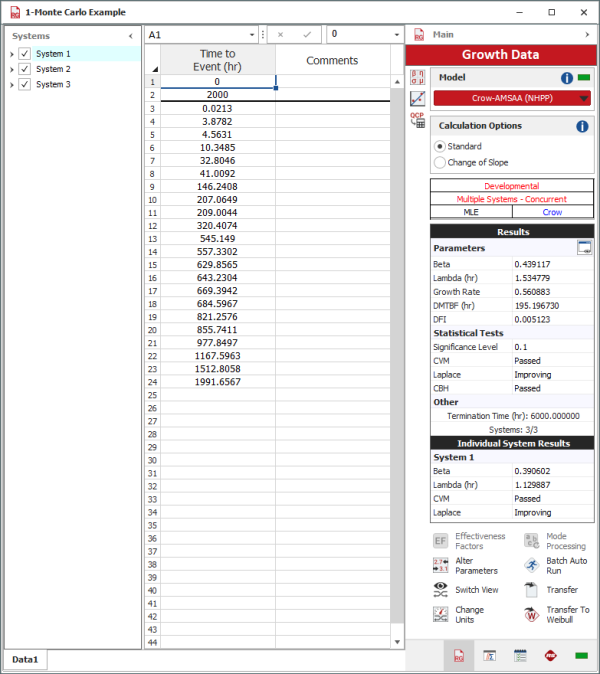Click Switch View icon
Image resolution: width=600 pixels, height=674 pixels.
439,590
